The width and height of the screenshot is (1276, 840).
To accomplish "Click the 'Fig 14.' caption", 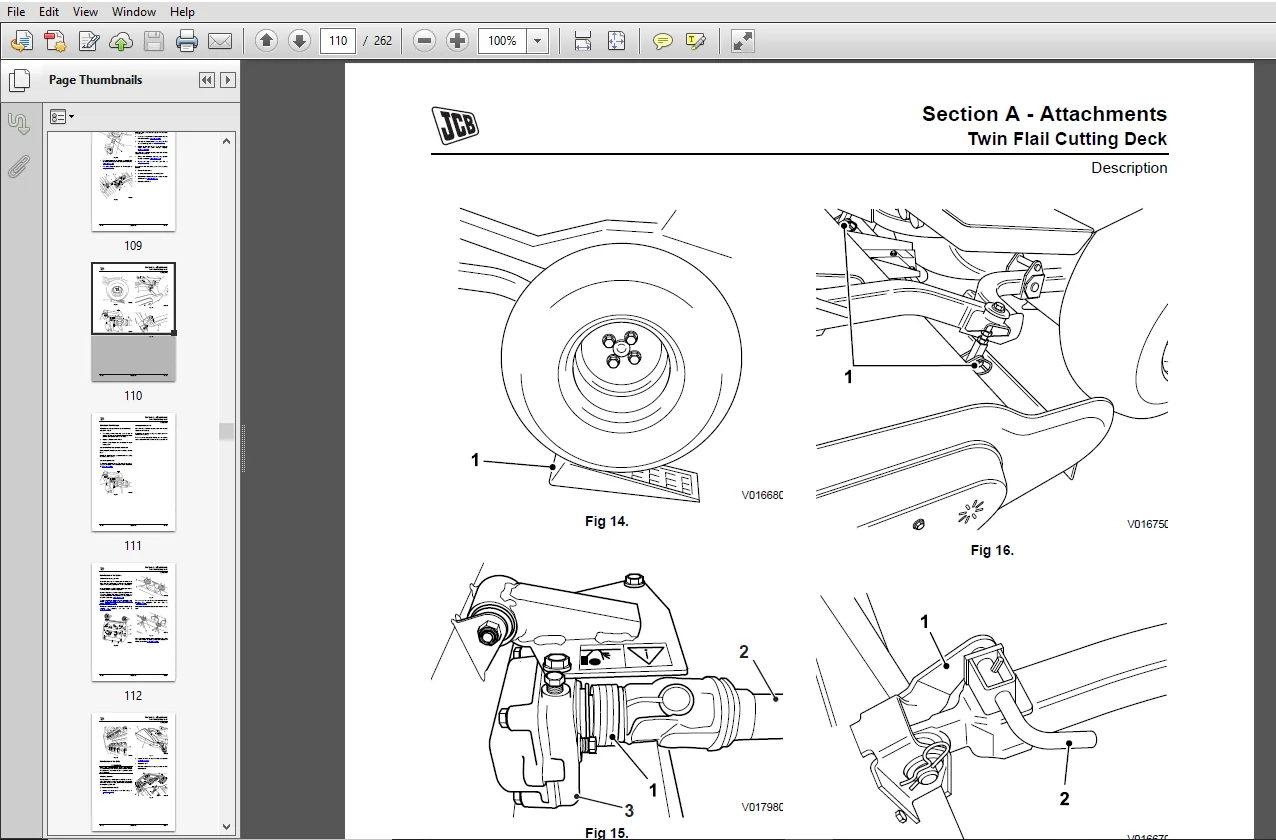I will point(607,521).
